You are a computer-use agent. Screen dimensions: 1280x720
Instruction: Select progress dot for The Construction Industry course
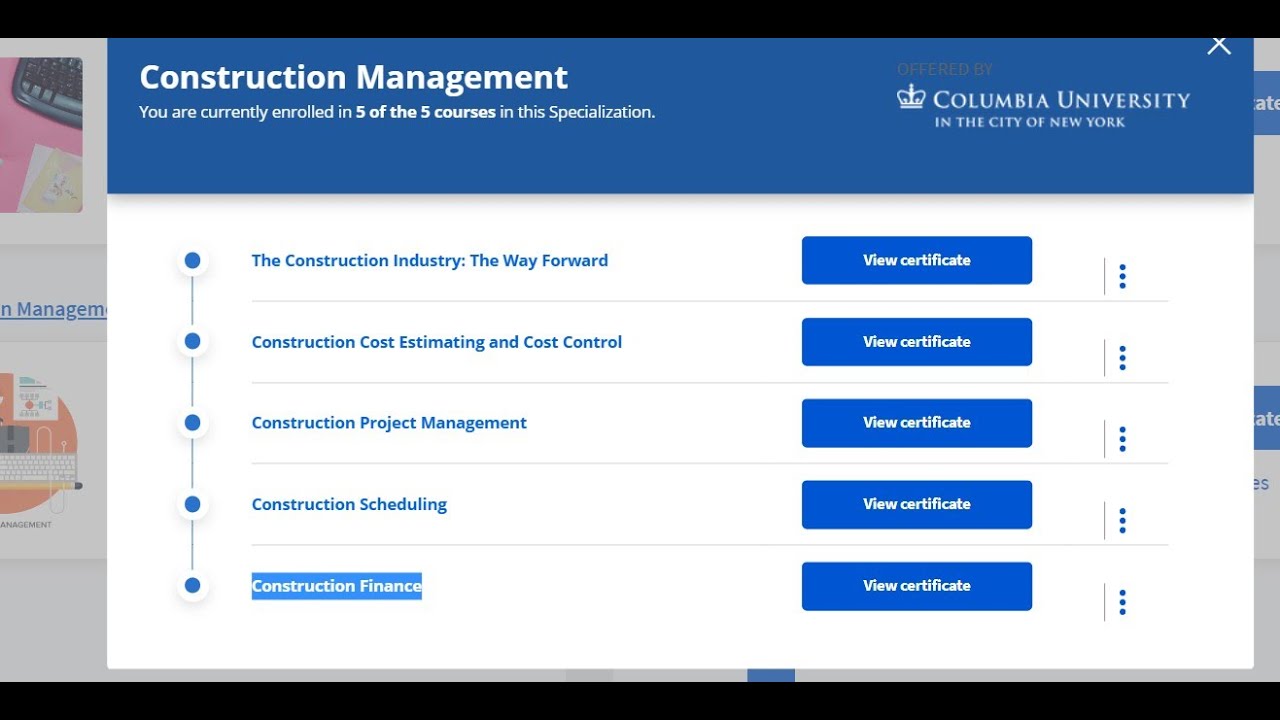point(192,261)
